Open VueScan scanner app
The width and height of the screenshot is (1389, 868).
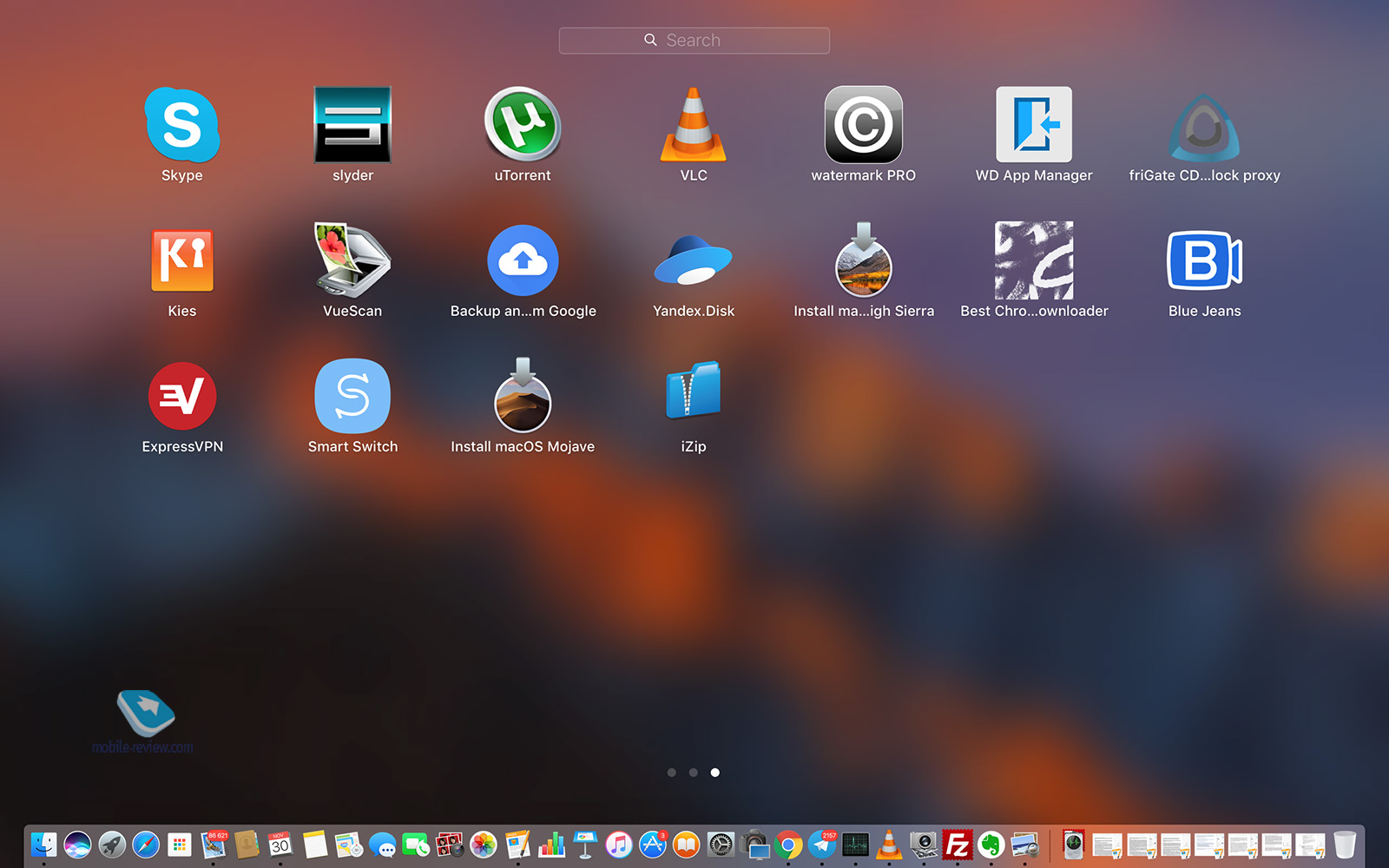[x=352, y=260]
